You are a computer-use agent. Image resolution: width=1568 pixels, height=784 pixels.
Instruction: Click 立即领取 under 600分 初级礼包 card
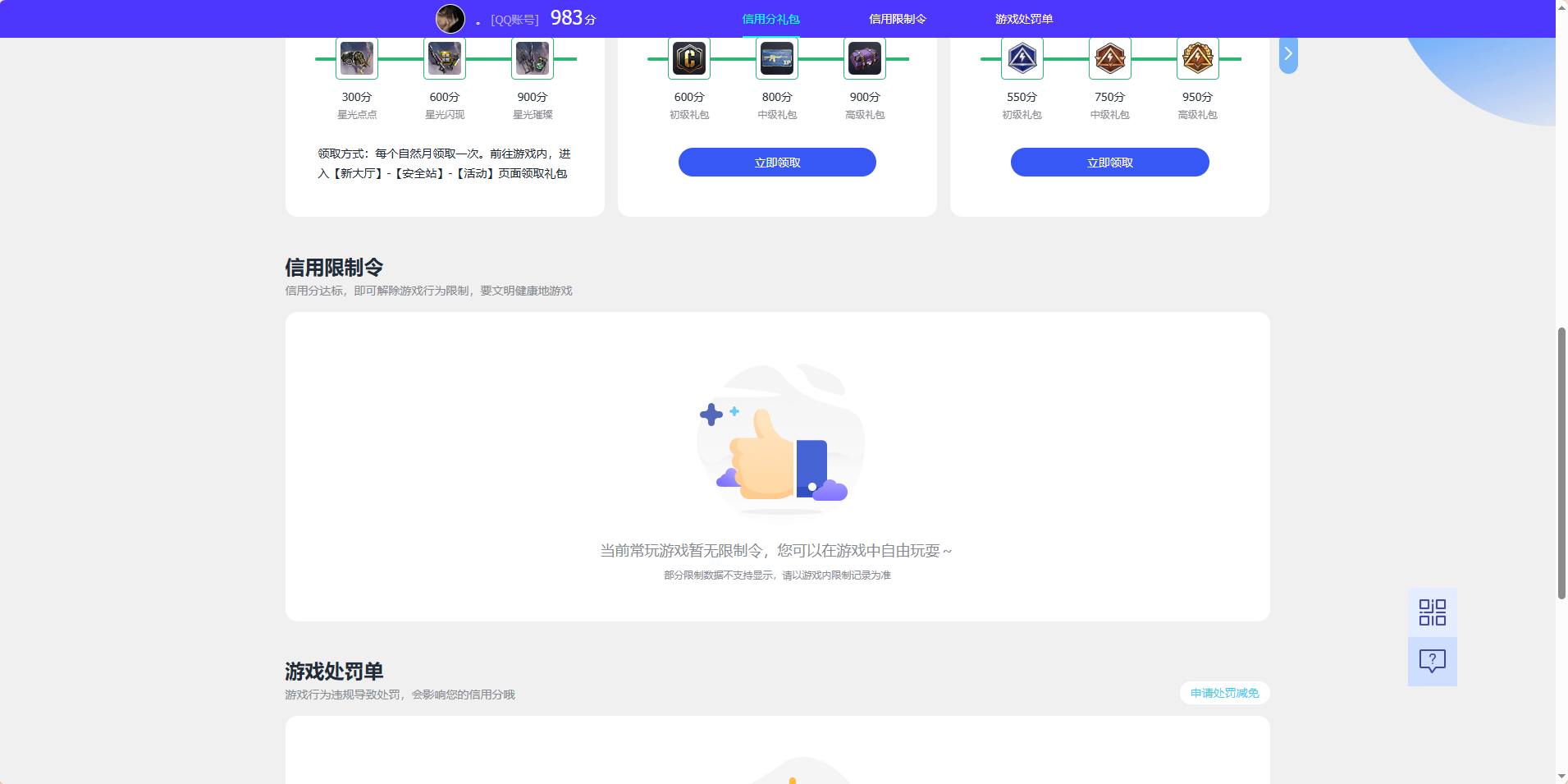point(777,163)
